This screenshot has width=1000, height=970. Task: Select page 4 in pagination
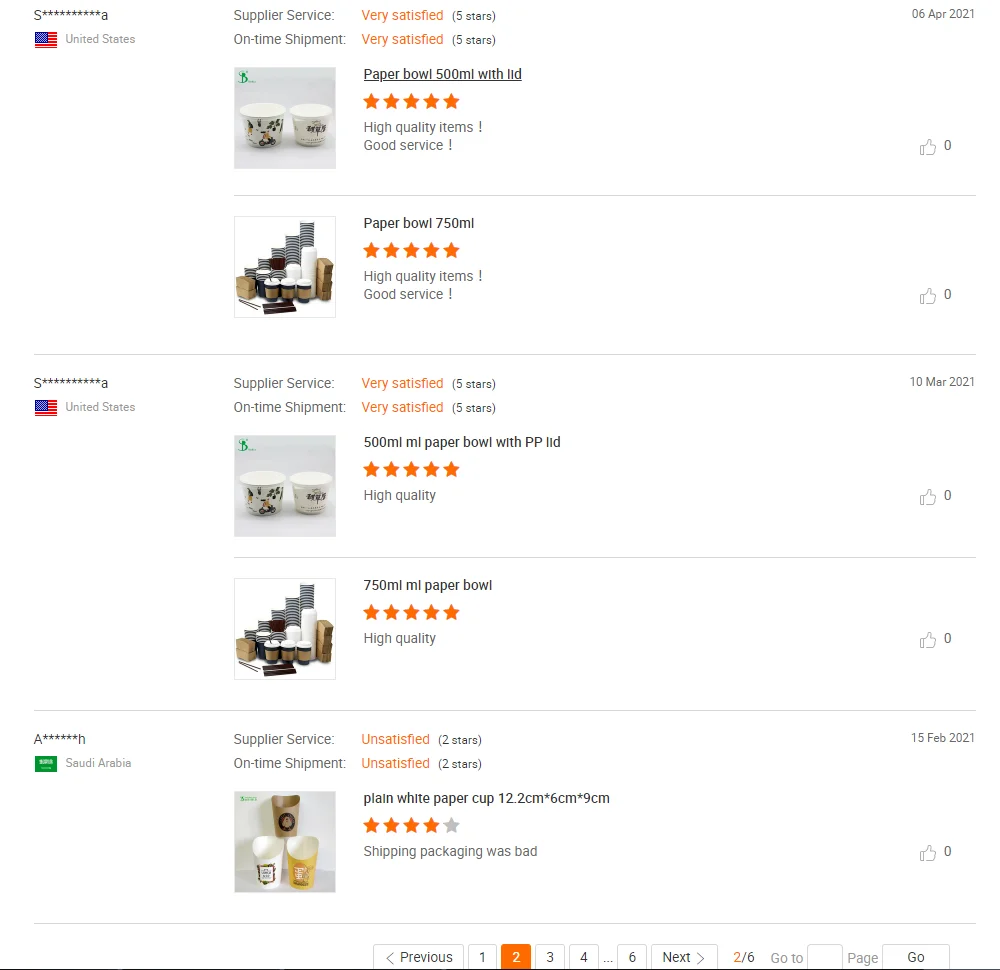click(x=584, y=957)
